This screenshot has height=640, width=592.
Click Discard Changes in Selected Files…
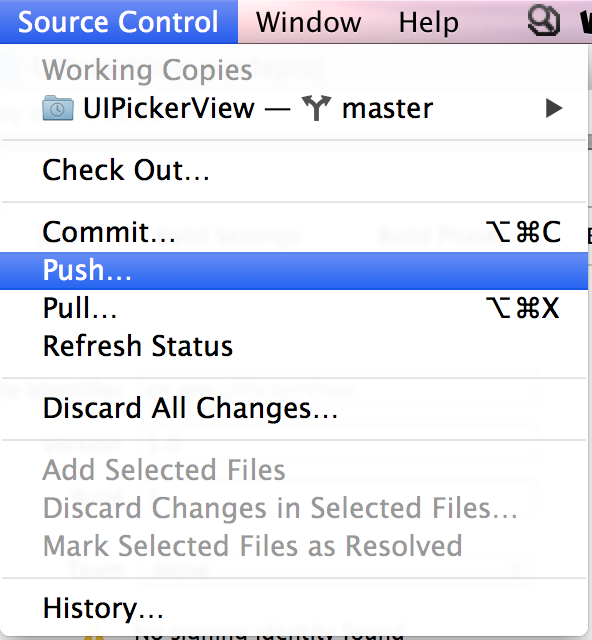[294, 508]
